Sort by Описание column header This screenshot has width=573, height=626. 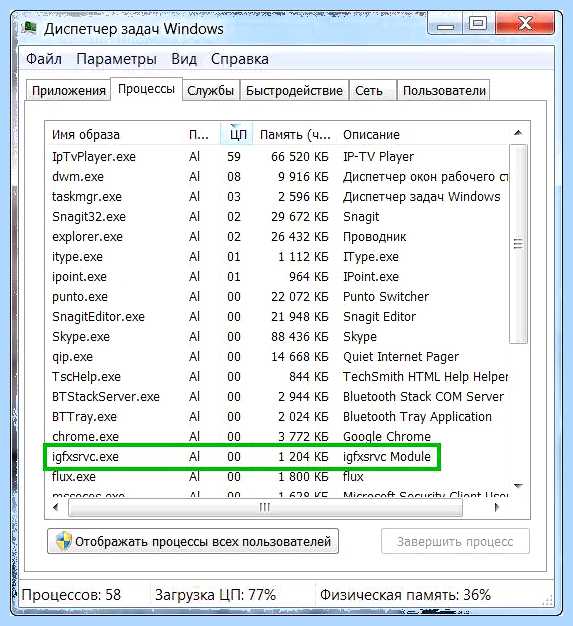[423, 135]
